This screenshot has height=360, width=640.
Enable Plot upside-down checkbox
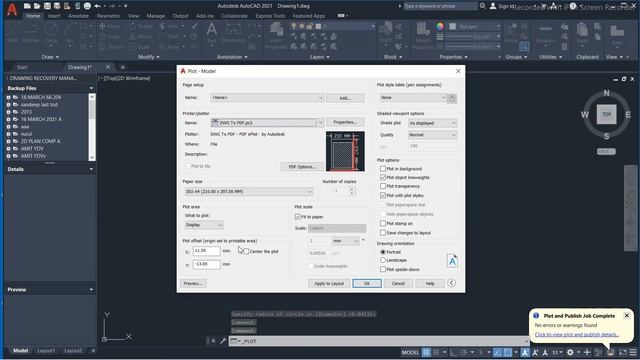383,269
